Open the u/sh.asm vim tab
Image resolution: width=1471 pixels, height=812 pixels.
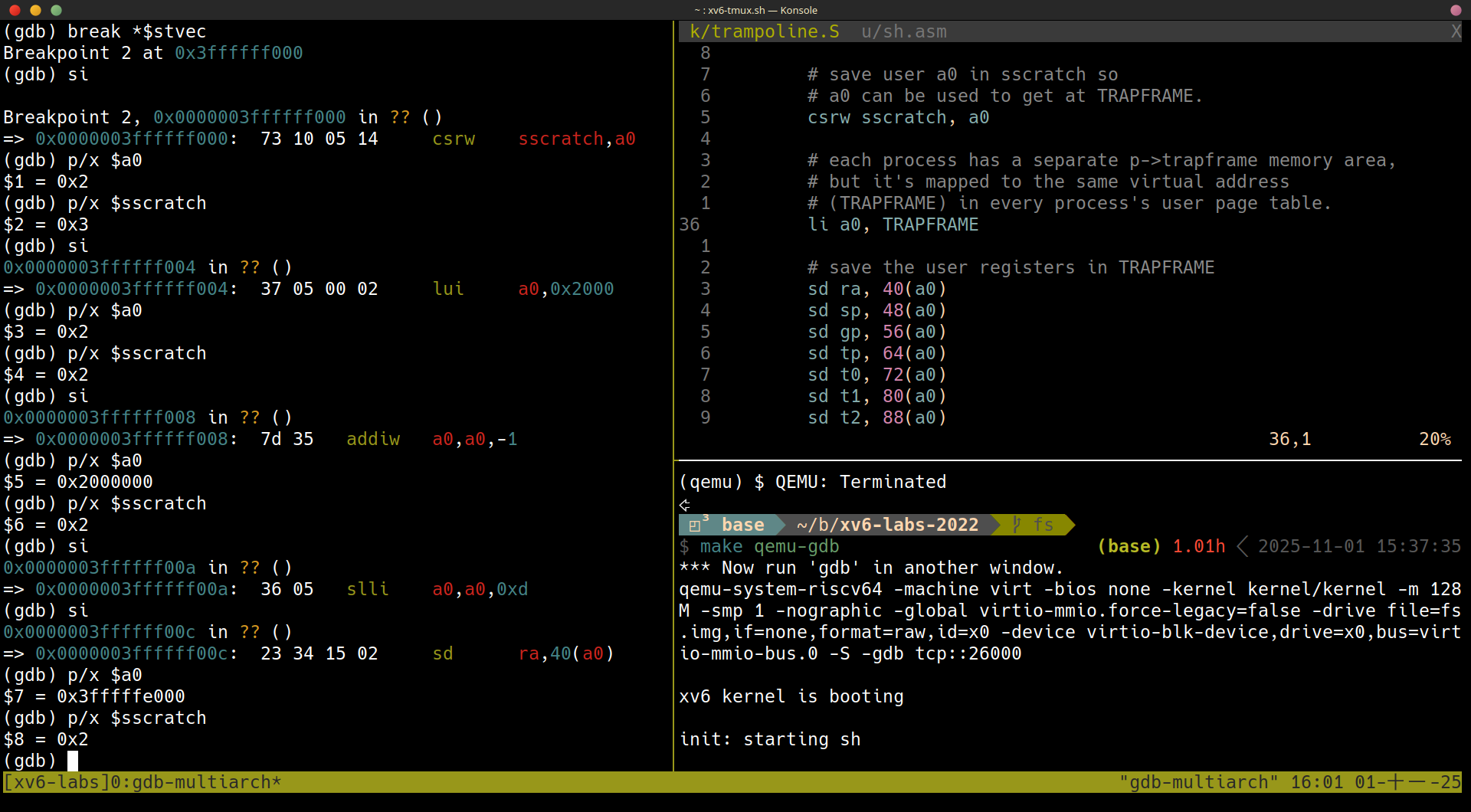903,31
